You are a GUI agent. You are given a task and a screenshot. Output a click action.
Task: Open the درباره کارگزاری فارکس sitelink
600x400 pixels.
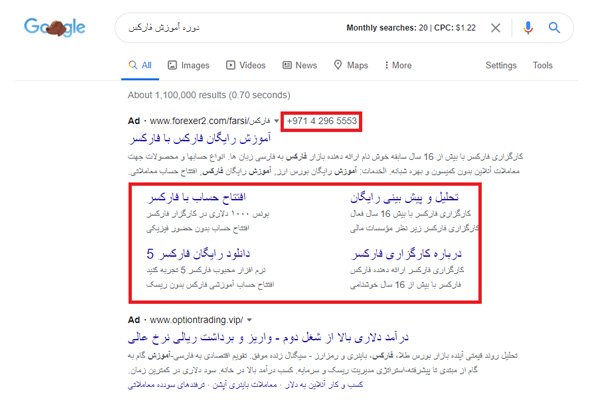pos(406,254)
